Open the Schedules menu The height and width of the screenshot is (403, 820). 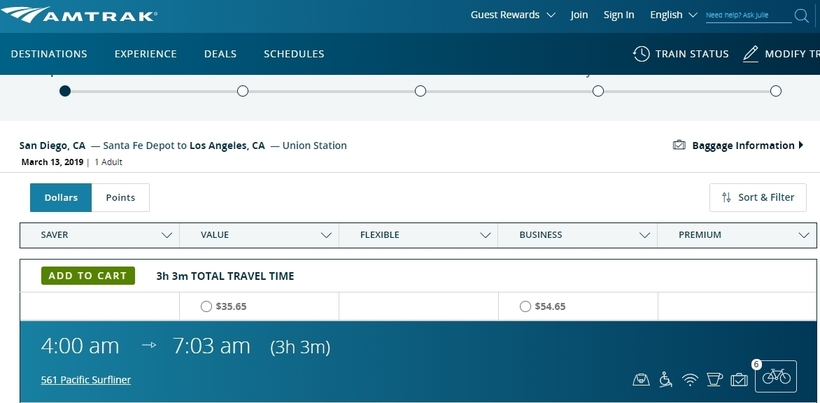(x=294, y=54)
